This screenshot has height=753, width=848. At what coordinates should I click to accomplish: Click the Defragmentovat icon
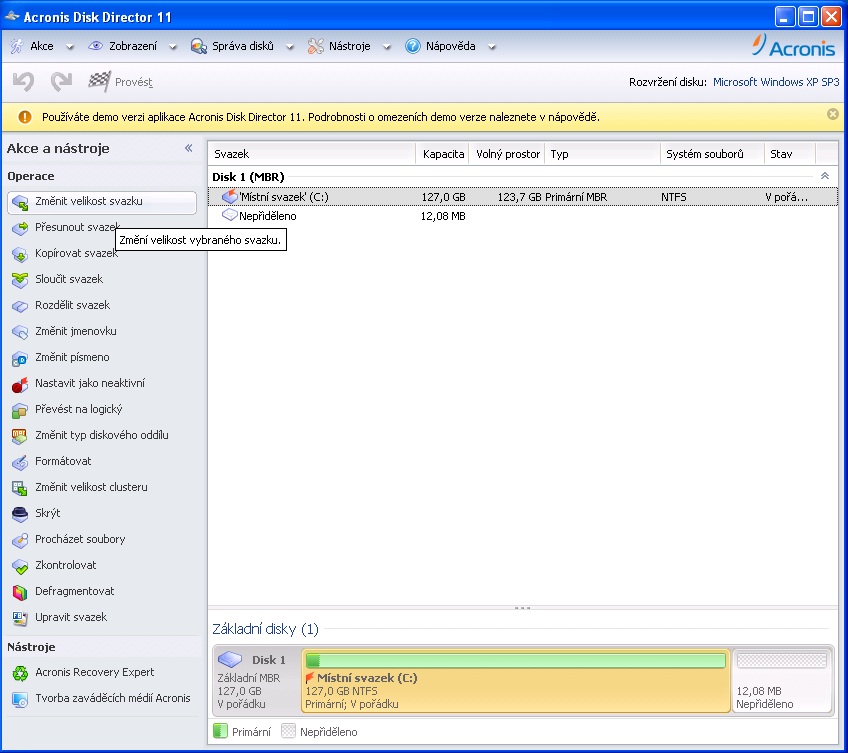20,592
